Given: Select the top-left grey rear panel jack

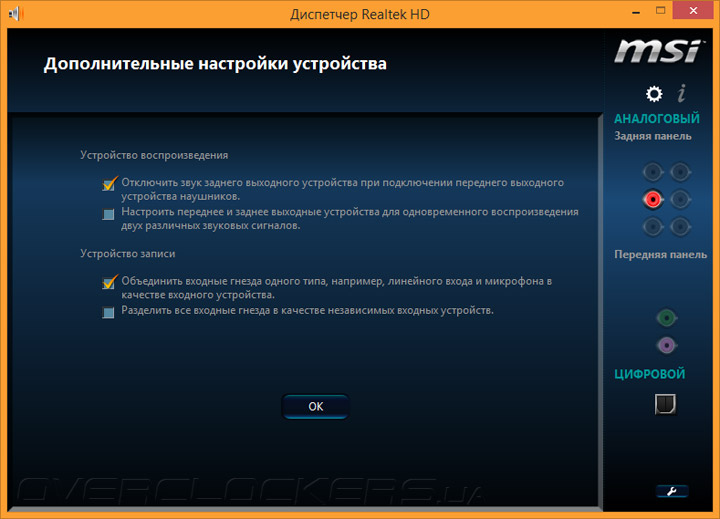Looking at the screenshot, I should (652, 172).
